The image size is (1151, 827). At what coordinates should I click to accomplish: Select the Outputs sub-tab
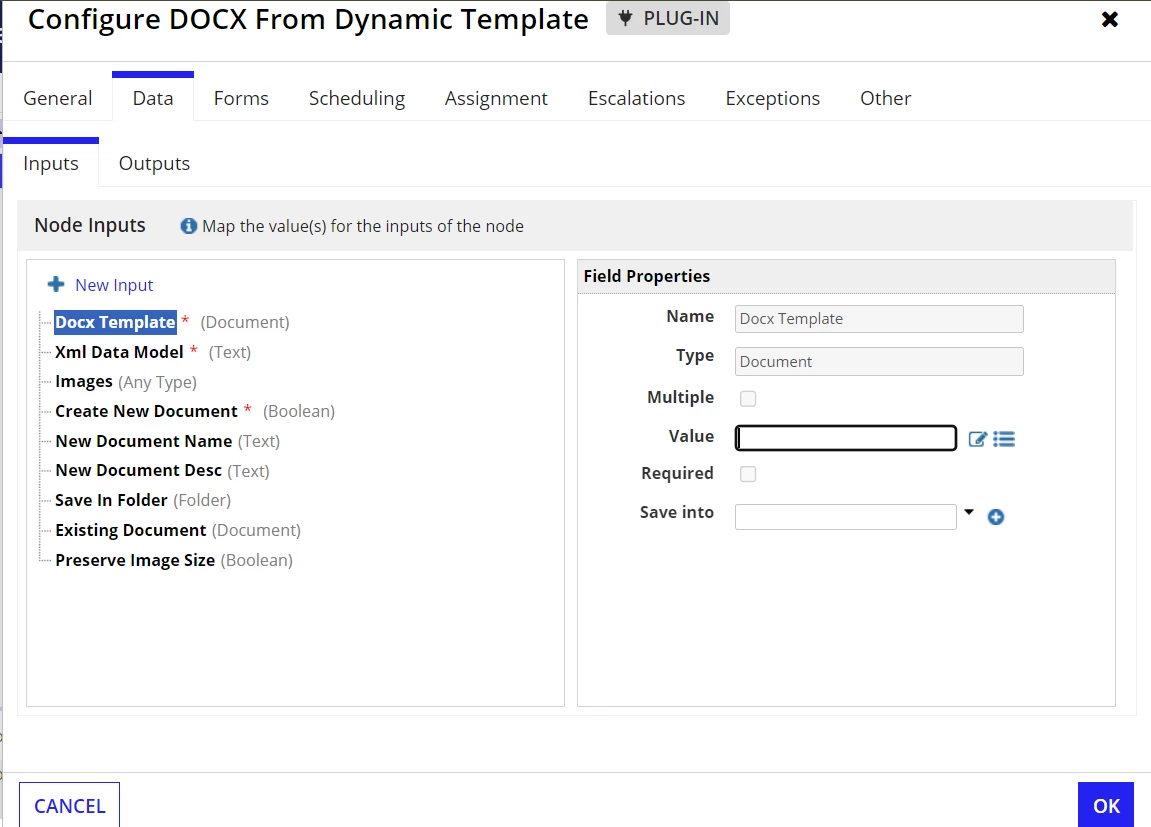click(x=154, y=163)
